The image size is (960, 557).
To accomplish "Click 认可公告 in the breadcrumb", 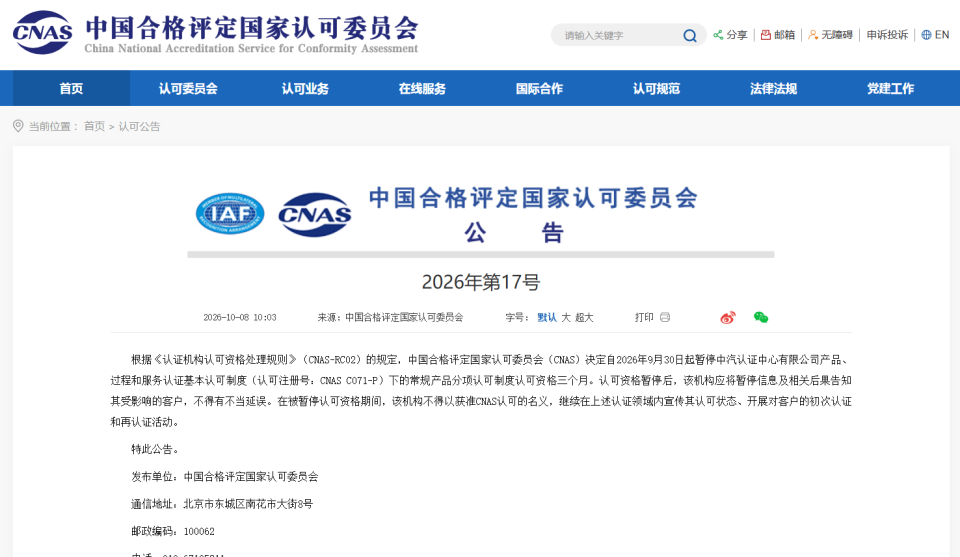I will click(x=139, y=126).
